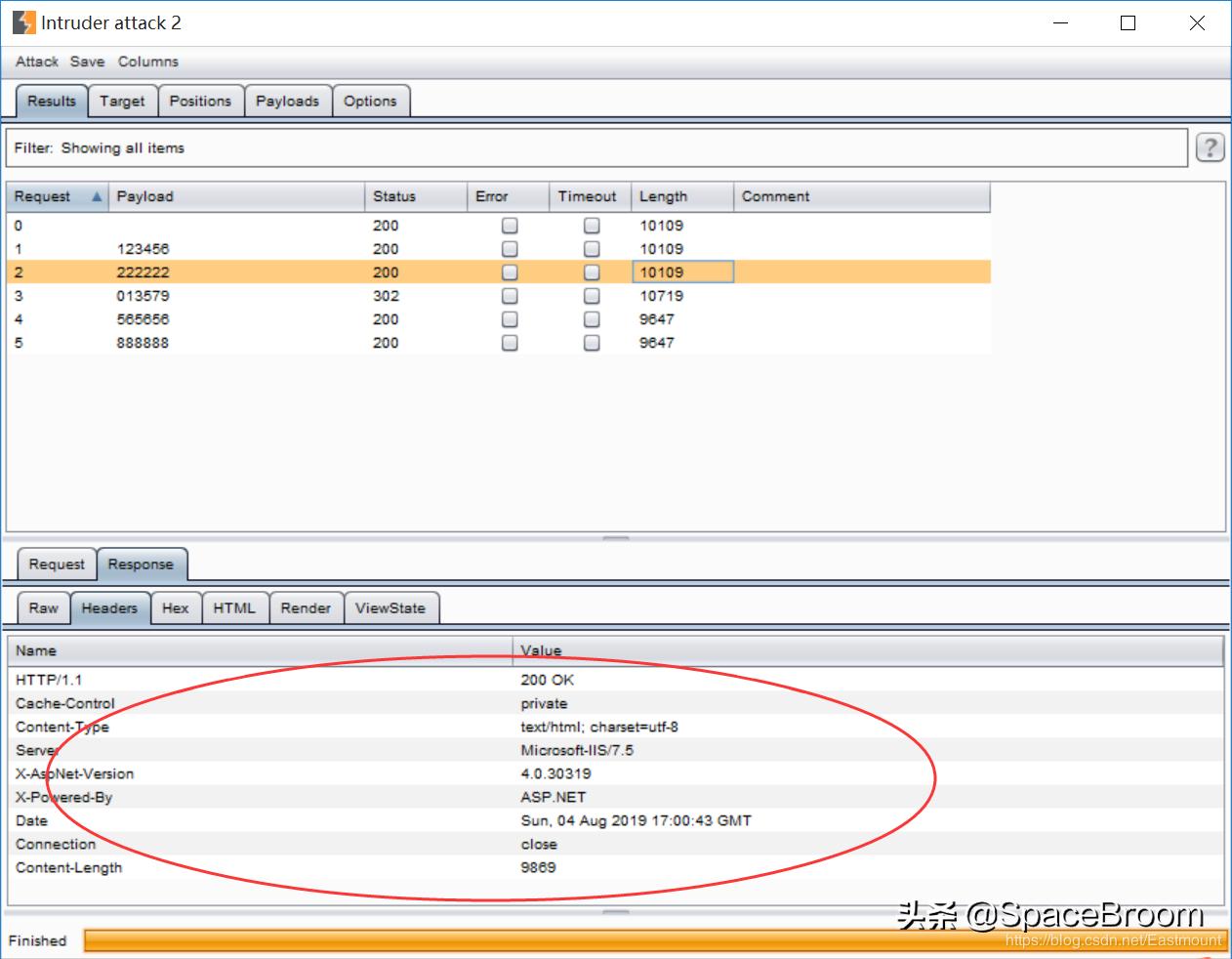Open the Columns menu

[x=148, y=62]
